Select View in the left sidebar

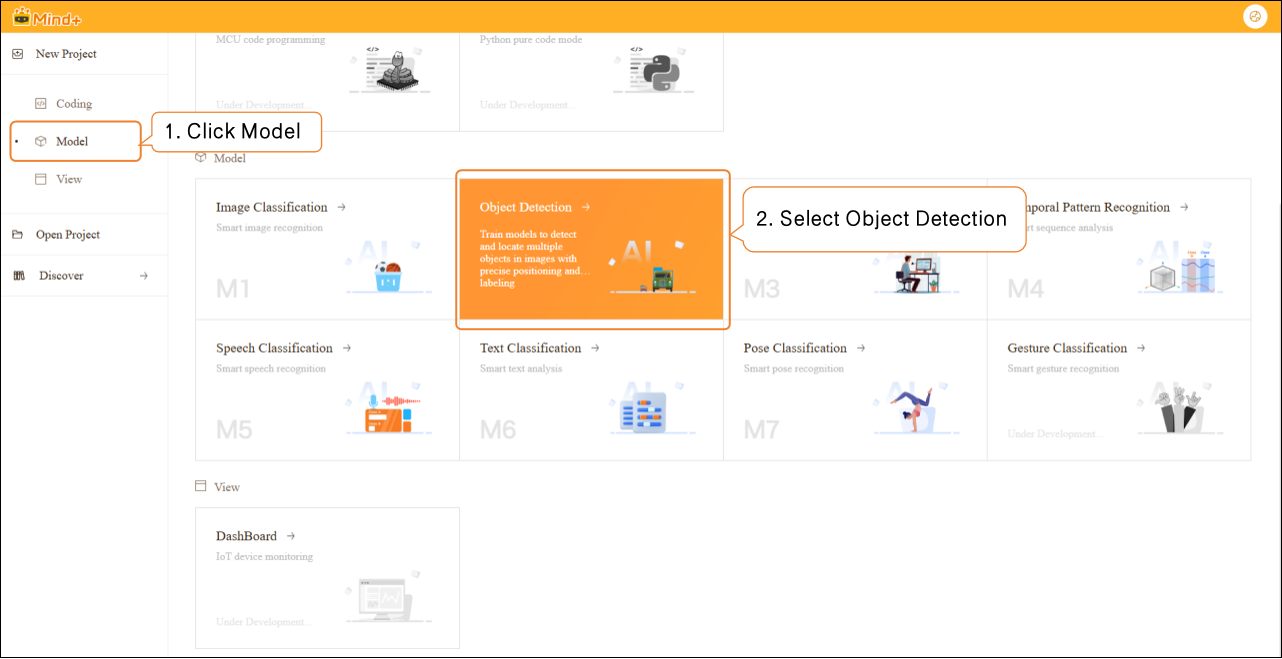(x=69, y=180)
